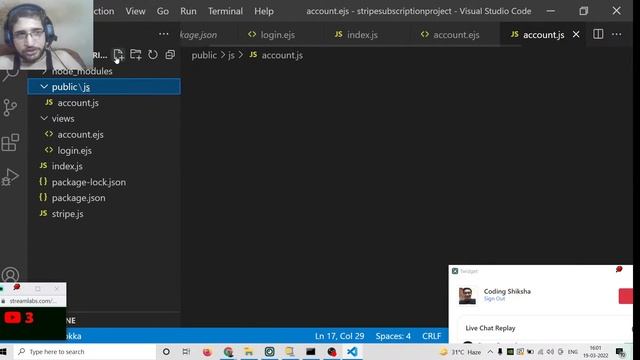
Task: Open the taskbar clock and date
Action: pyautogui.click(x=596, y=351)
